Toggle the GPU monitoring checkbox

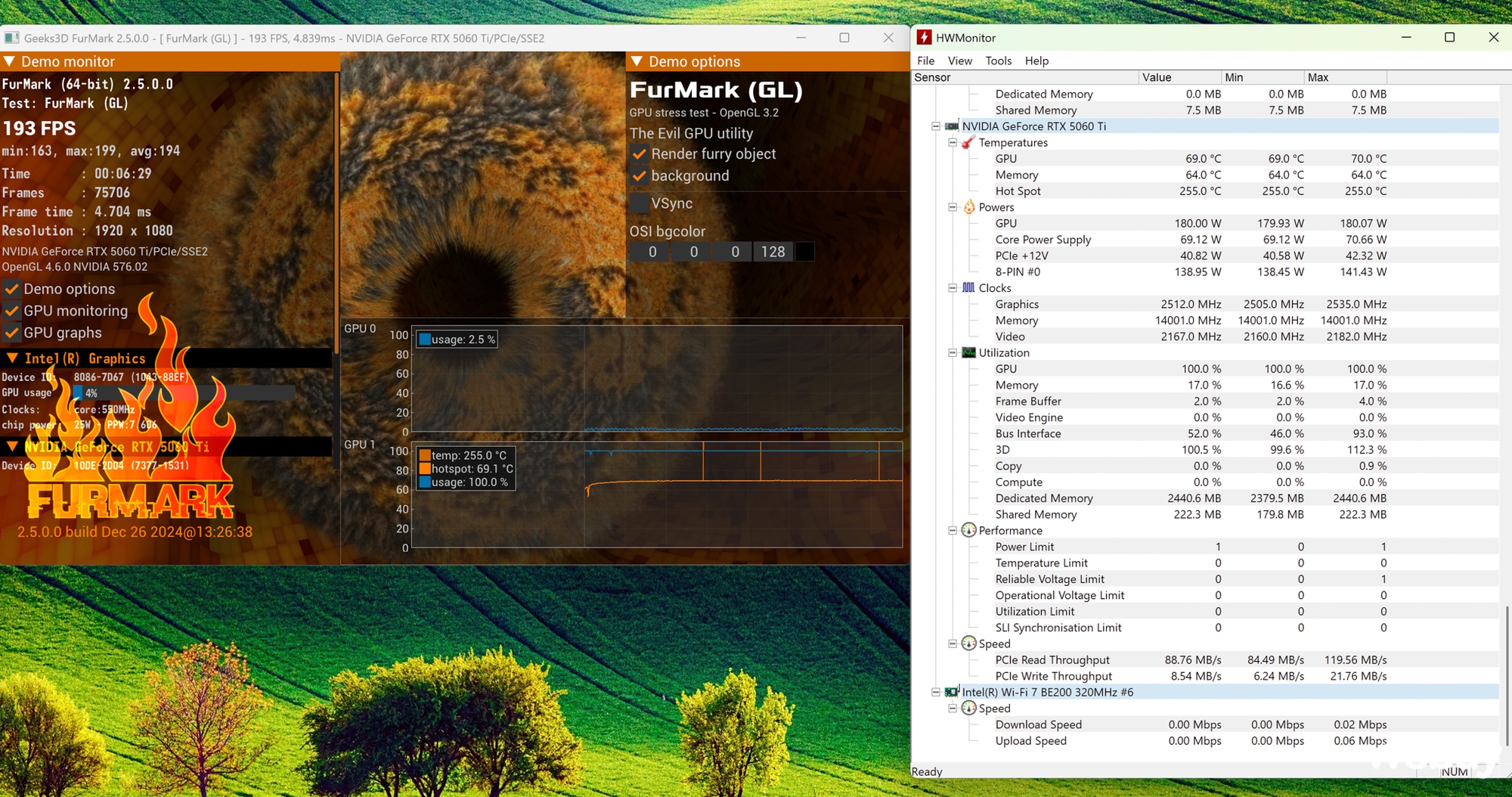click(11, 311)
